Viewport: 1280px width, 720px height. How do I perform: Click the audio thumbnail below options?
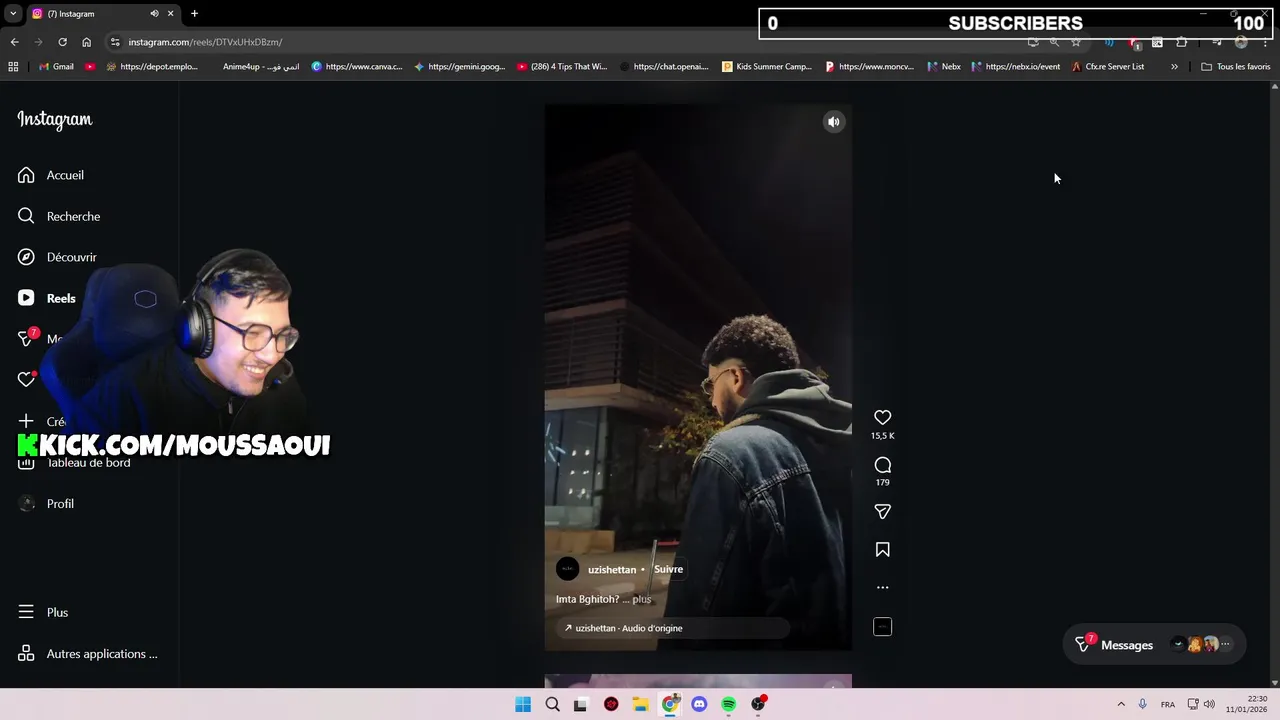click(x=882, y=627)
